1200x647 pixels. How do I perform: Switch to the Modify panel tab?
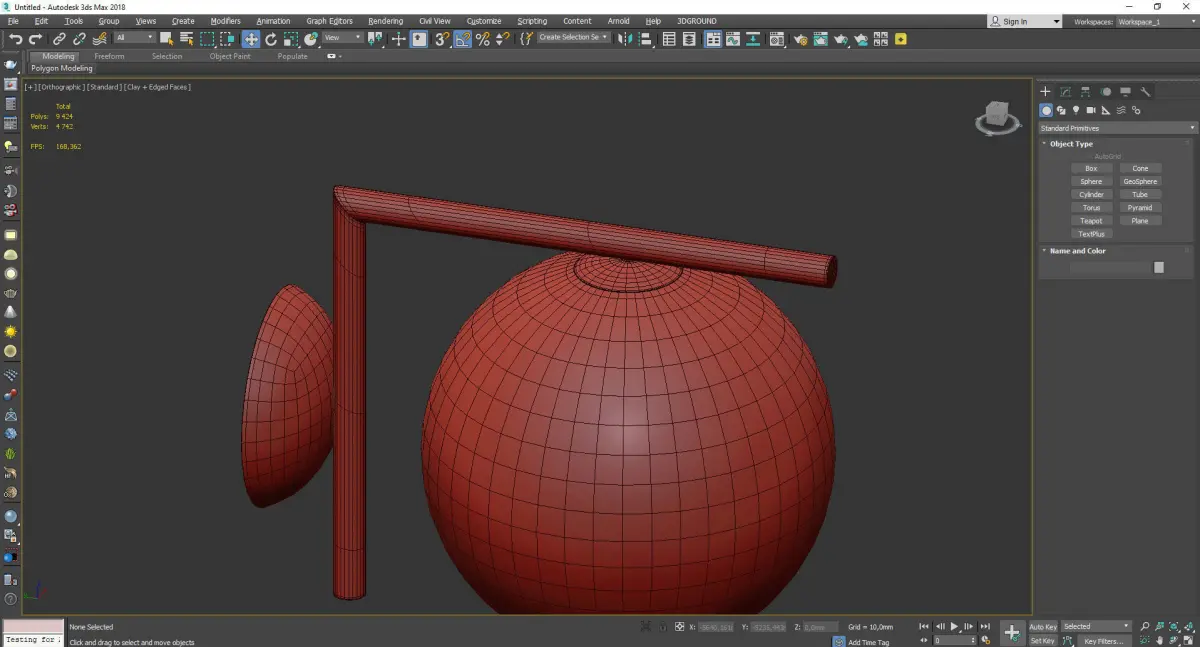[x=1065, y=92]
